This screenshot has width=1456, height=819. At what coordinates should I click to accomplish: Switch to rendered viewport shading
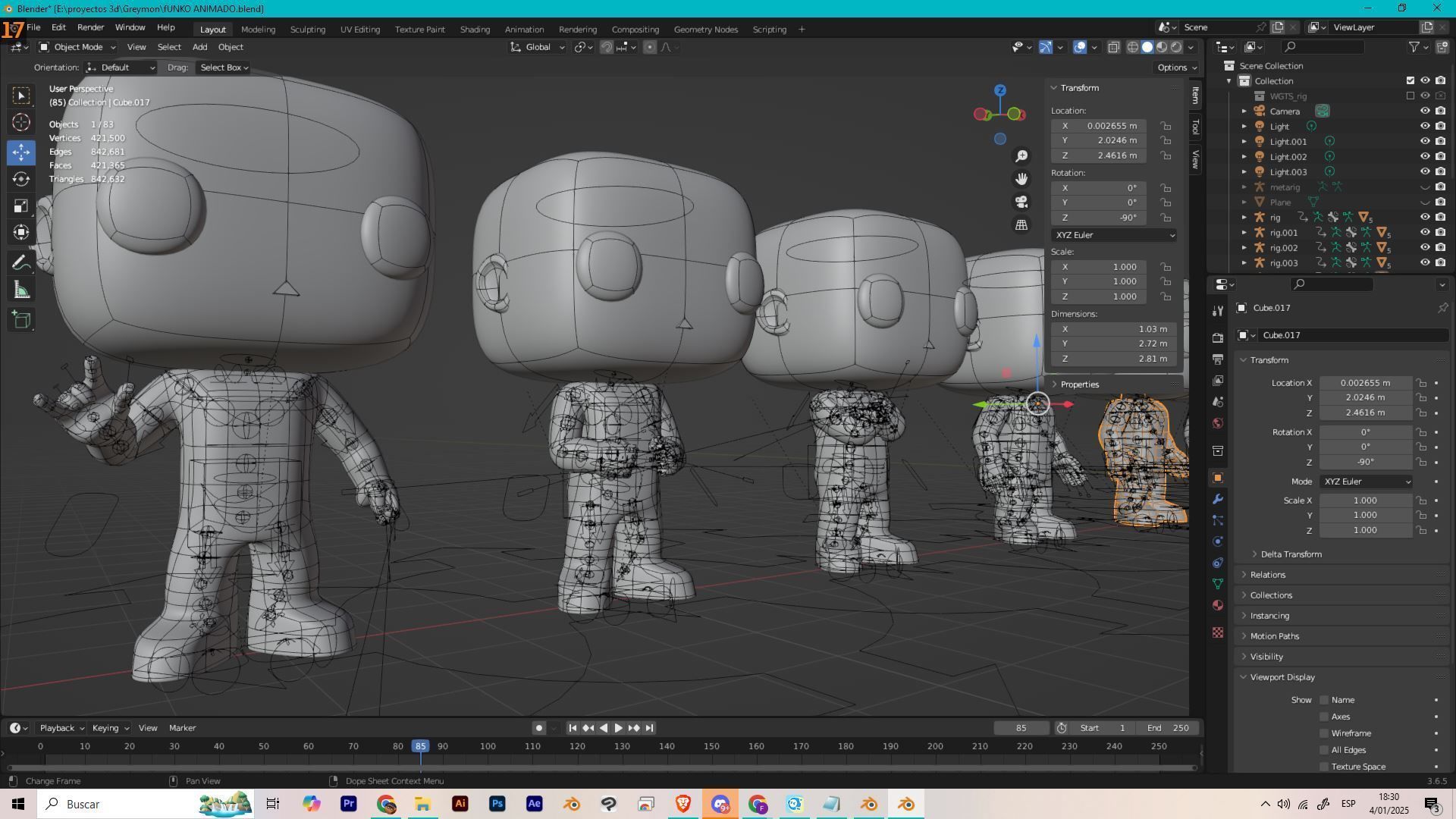click(1176, 47)
